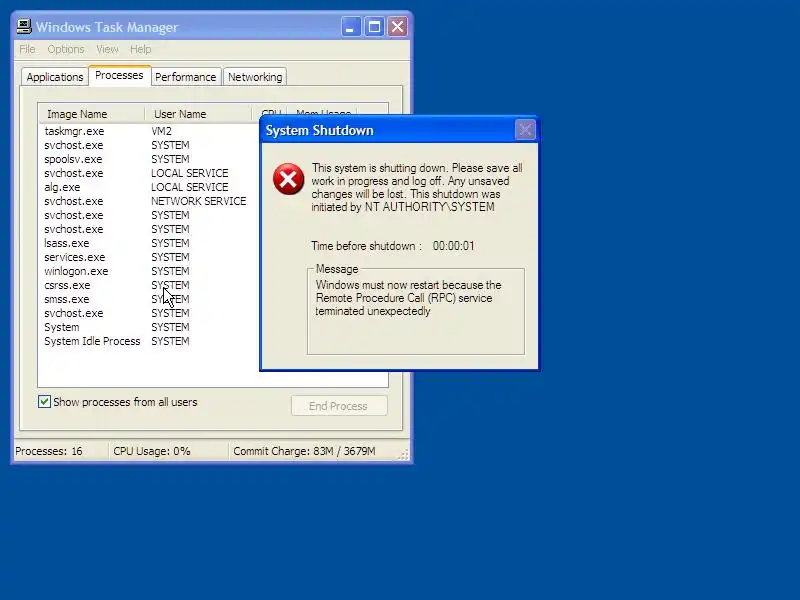Sort by User Name column header
Image resolution: width=800 pixels, height=600 pixels.
coord(198,114)
